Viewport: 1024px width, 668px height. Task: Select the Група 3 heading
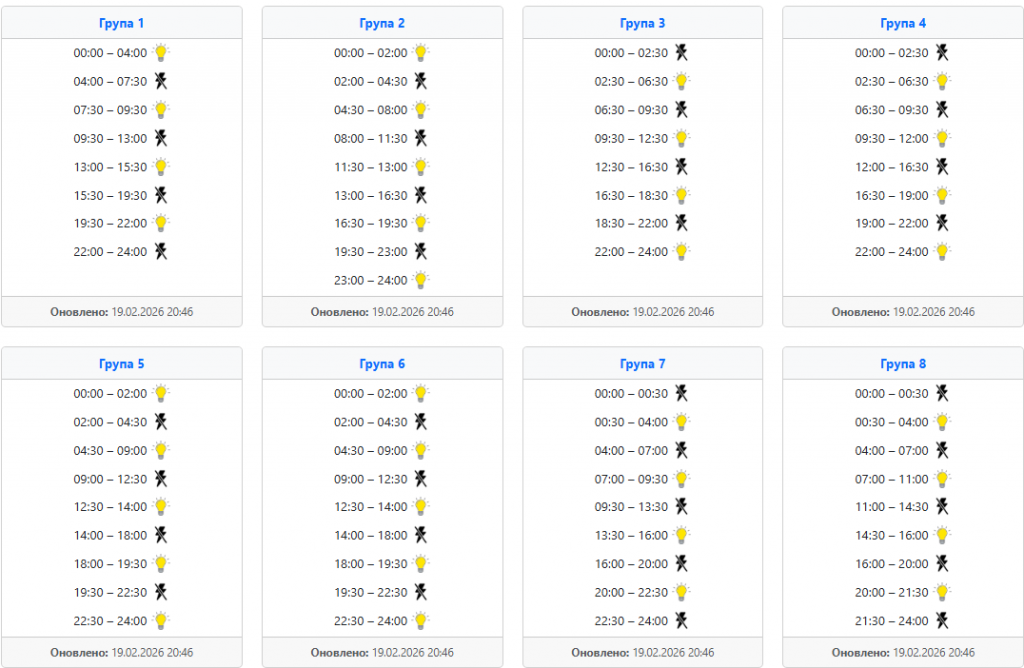(642, 23)
